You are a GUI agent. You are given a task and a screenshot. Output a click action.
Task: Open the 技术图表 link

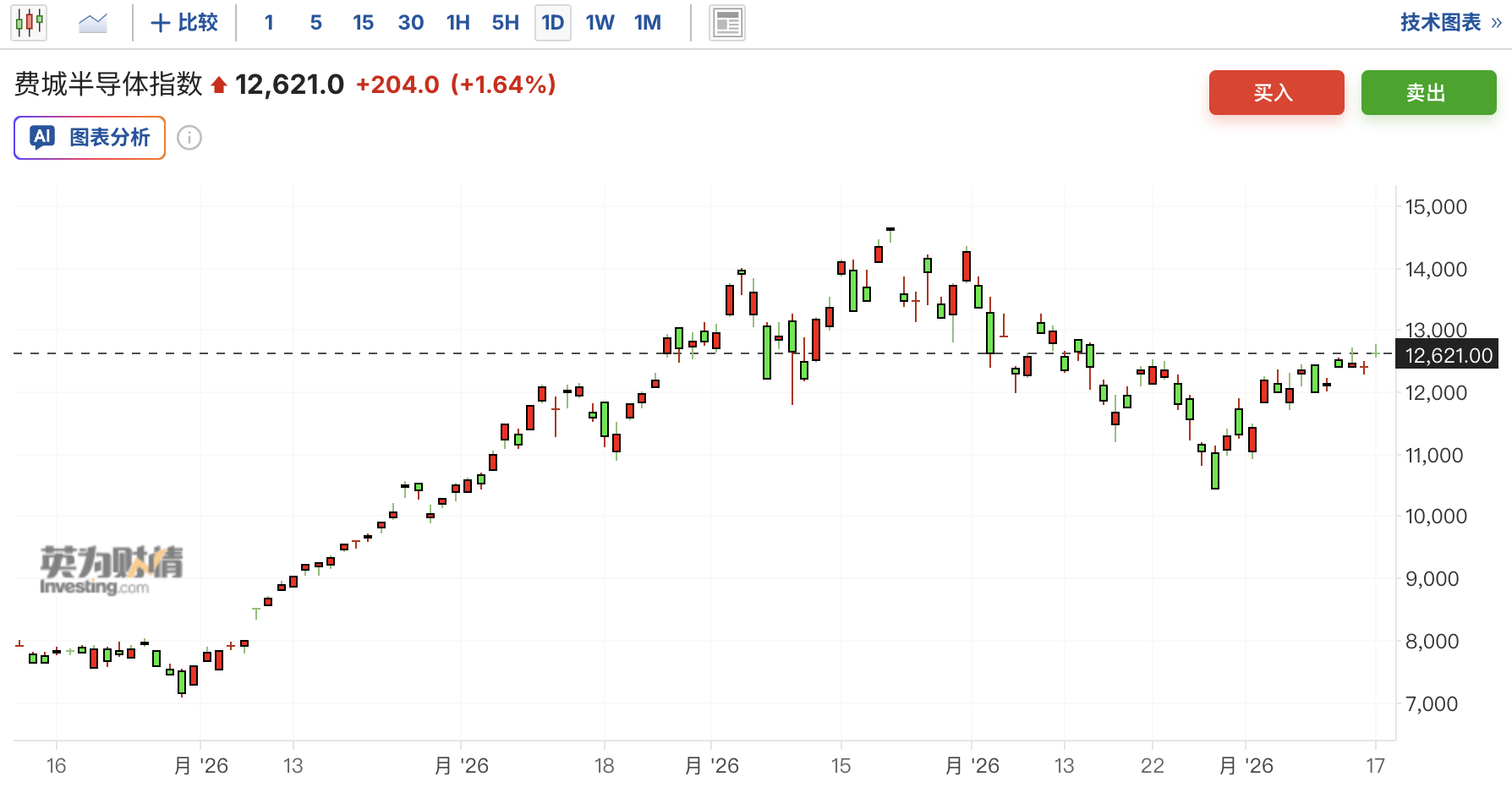click(x=1440, y=23)
